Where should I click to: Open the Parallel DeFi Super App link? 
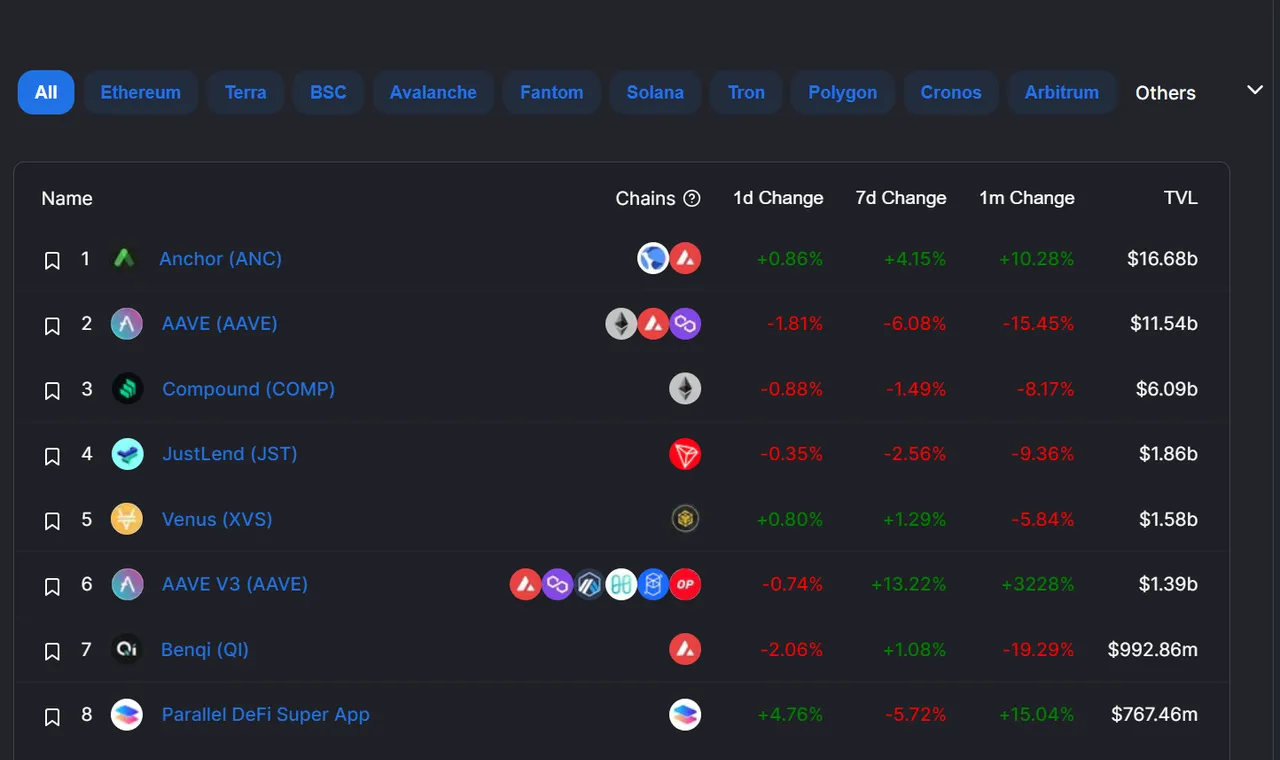[266, 714]
